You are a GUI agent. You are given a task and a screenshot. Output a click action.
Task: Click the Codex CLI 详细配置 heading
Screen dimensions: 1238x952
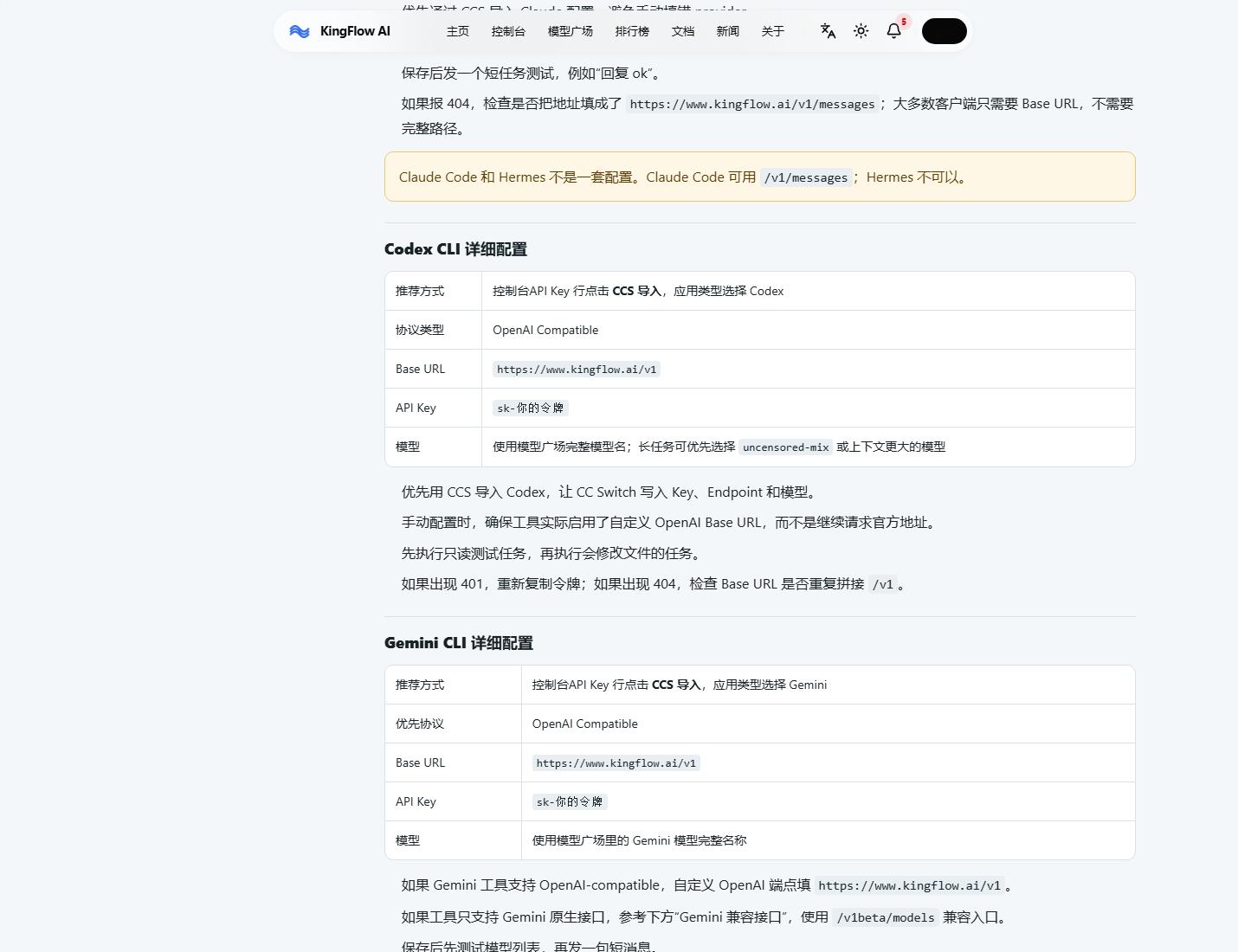pos(455,249)
